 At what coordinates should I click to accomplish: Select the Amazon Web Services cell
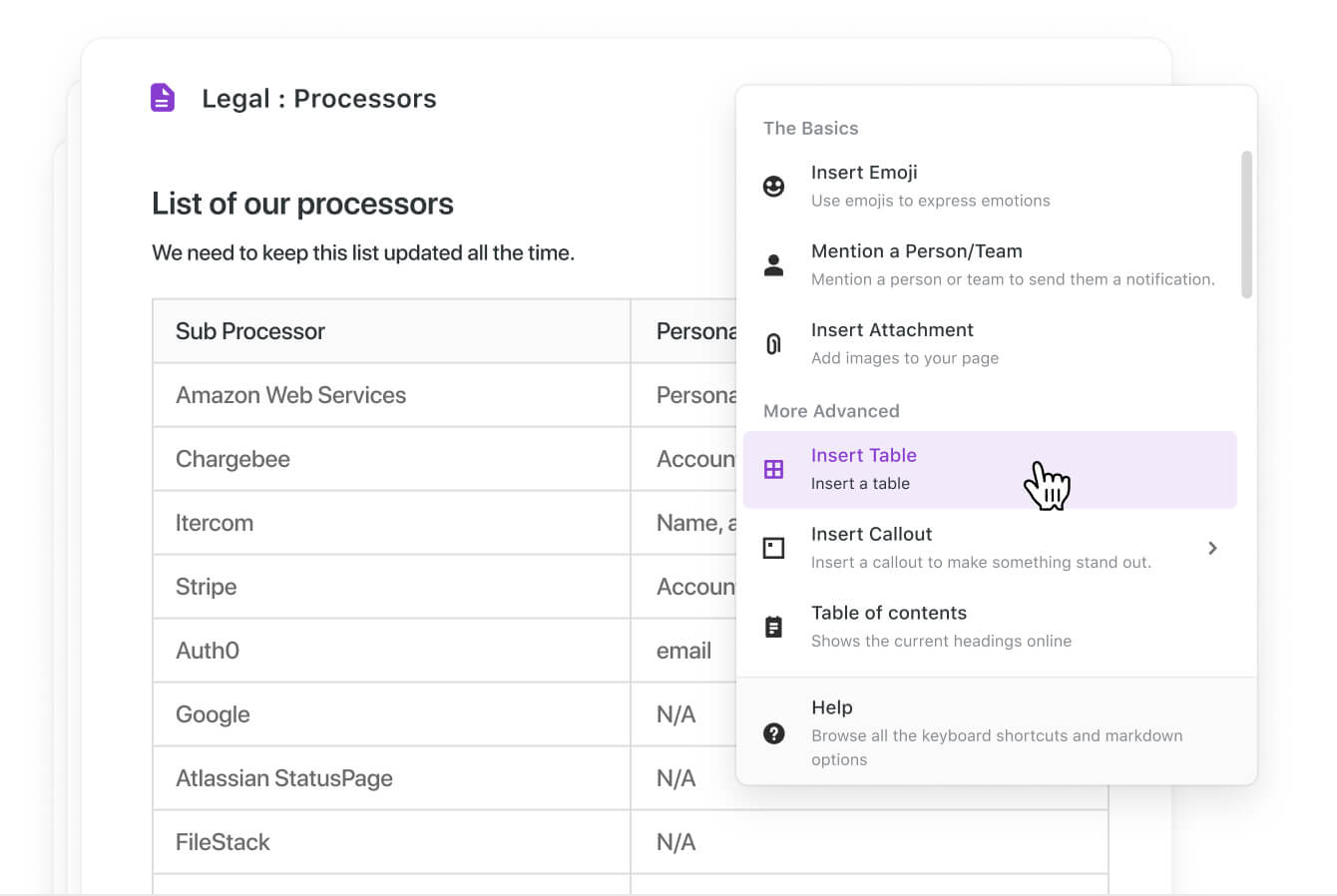coord(391,395)
